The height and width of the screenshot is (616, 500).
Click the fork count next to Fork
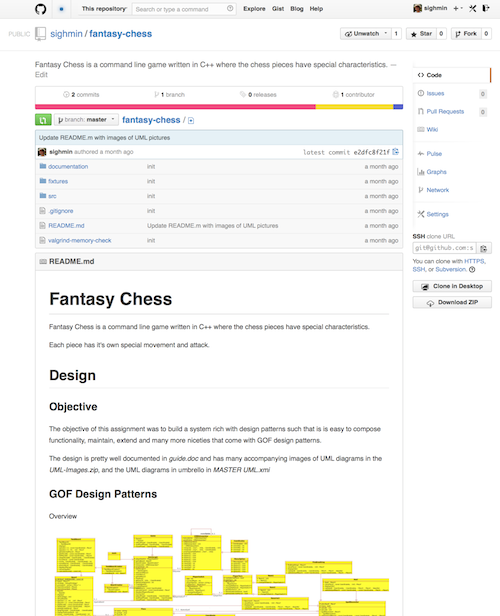(486, 34)
